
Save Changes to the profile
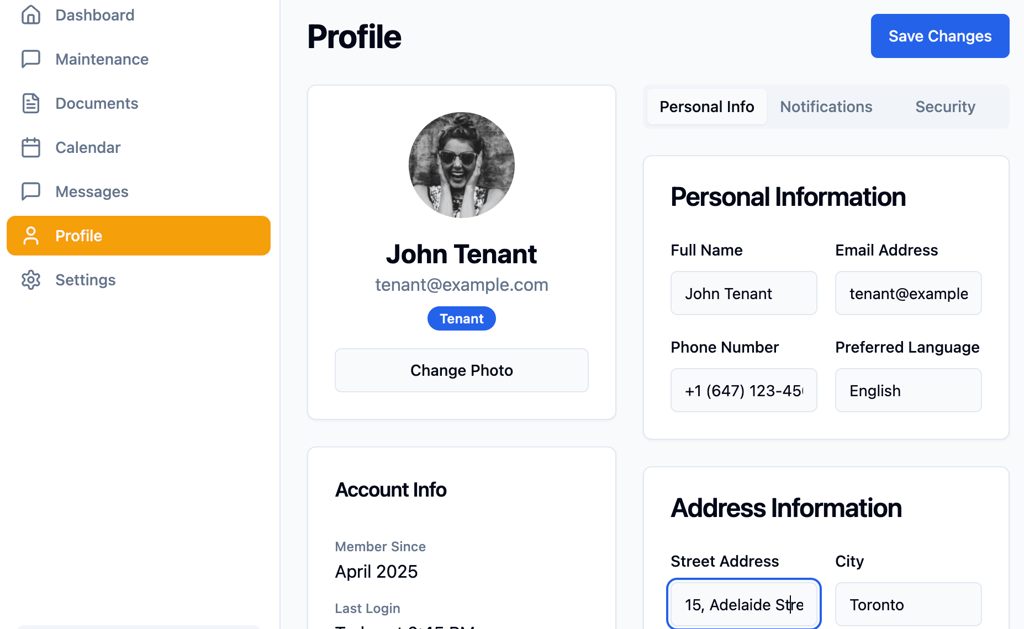point(940,36)
